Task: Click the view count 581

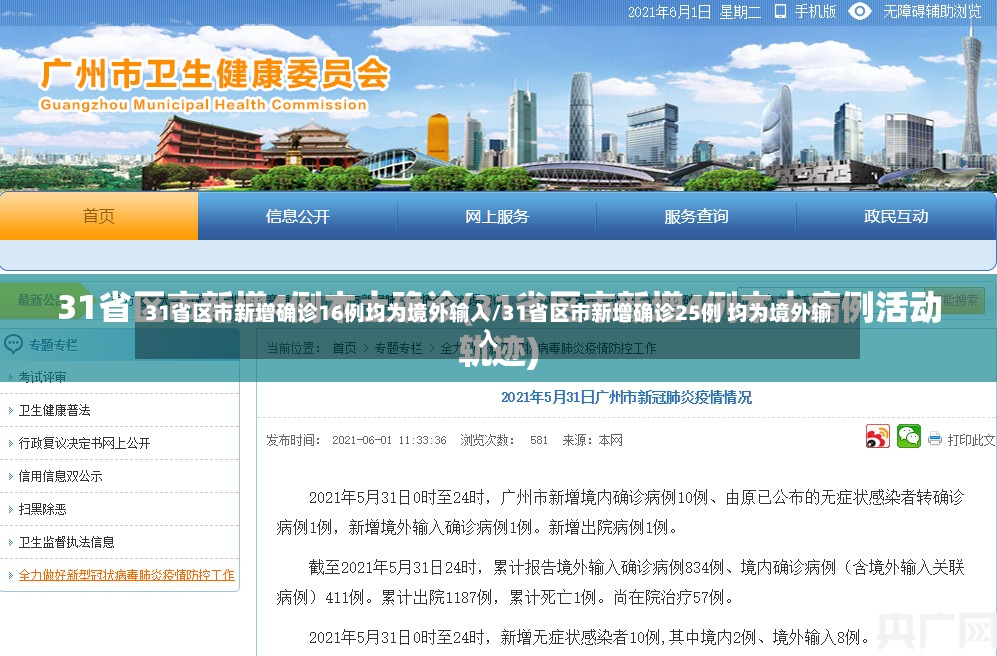Action: [x=539, y=440]
